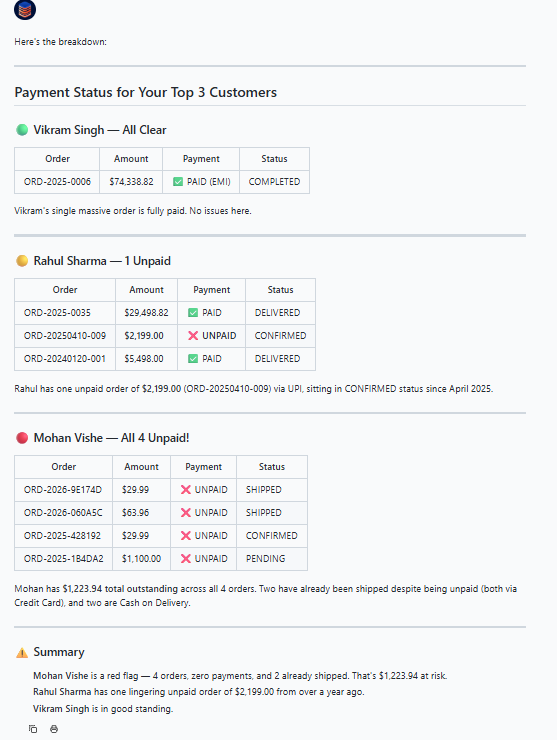Select order ID ORD-2026-060A5C
The width and height of the screenshot is (557, 740).
[63, 513]
